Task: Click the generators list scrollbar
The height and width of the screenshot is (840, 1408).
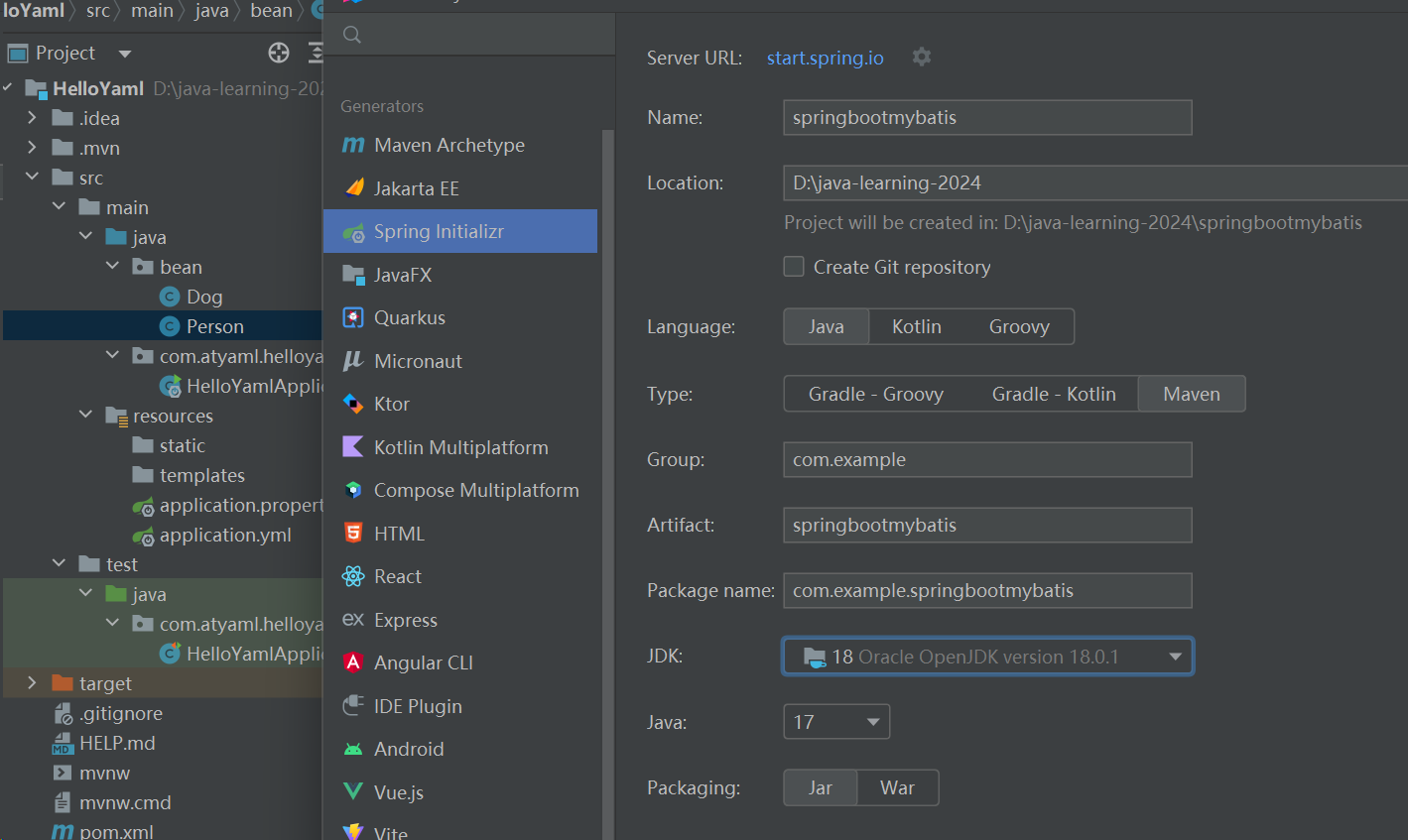Action: tap(607, 485)
